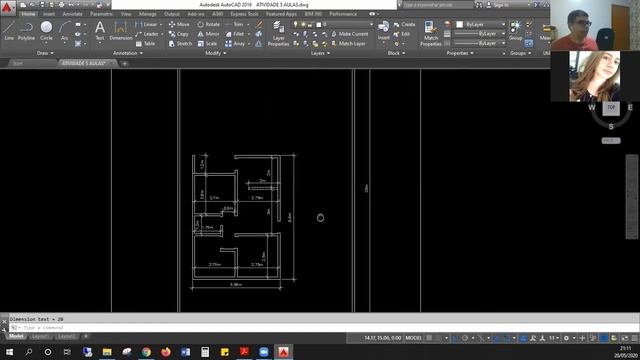This screenshot has width=640, height=360.
Task: Click the TOP face of ViewCube
Action: coord(611,108)
